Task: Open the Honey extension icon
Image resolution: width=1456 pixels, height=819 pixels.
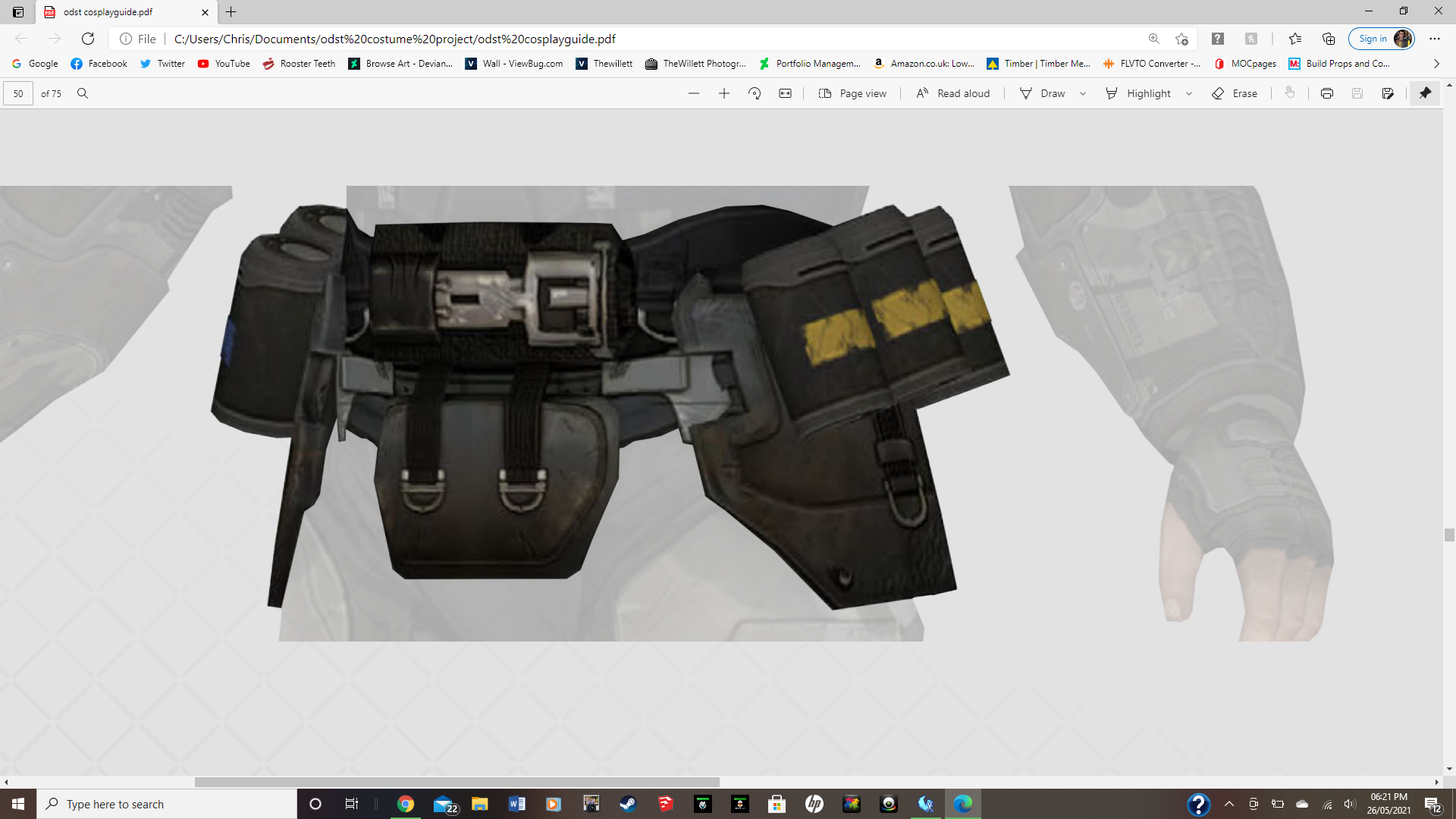Action: pyautogui.click(x=1250, y=39)
